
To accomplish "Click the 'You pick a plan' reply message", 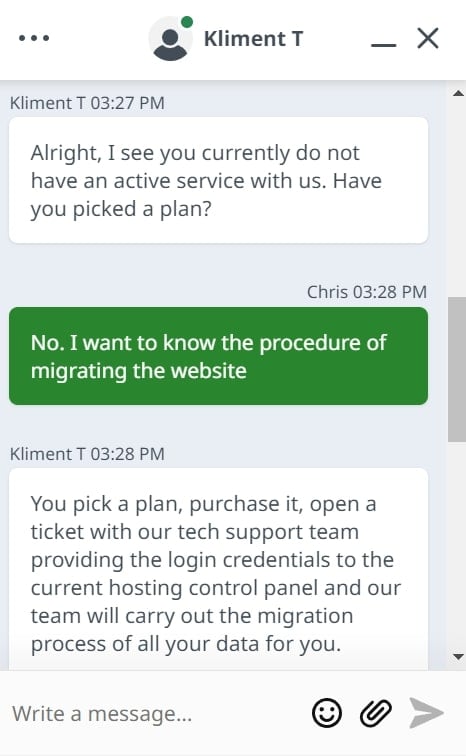I will tap(218, 569).
